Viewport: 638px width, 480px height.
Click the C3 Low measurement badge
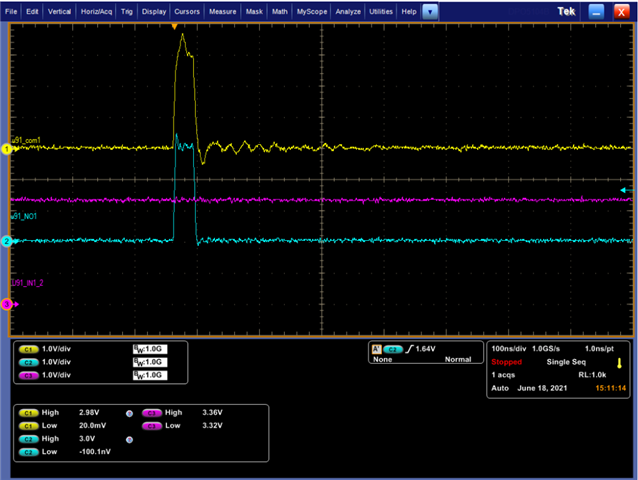coord(152,426)
